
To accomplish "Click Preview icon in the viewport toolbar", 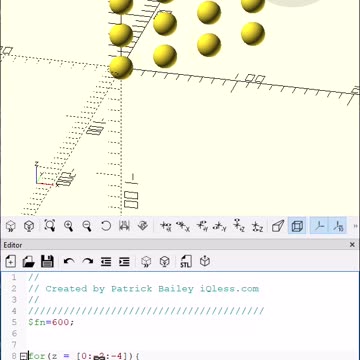I will [x=11, y=226].
